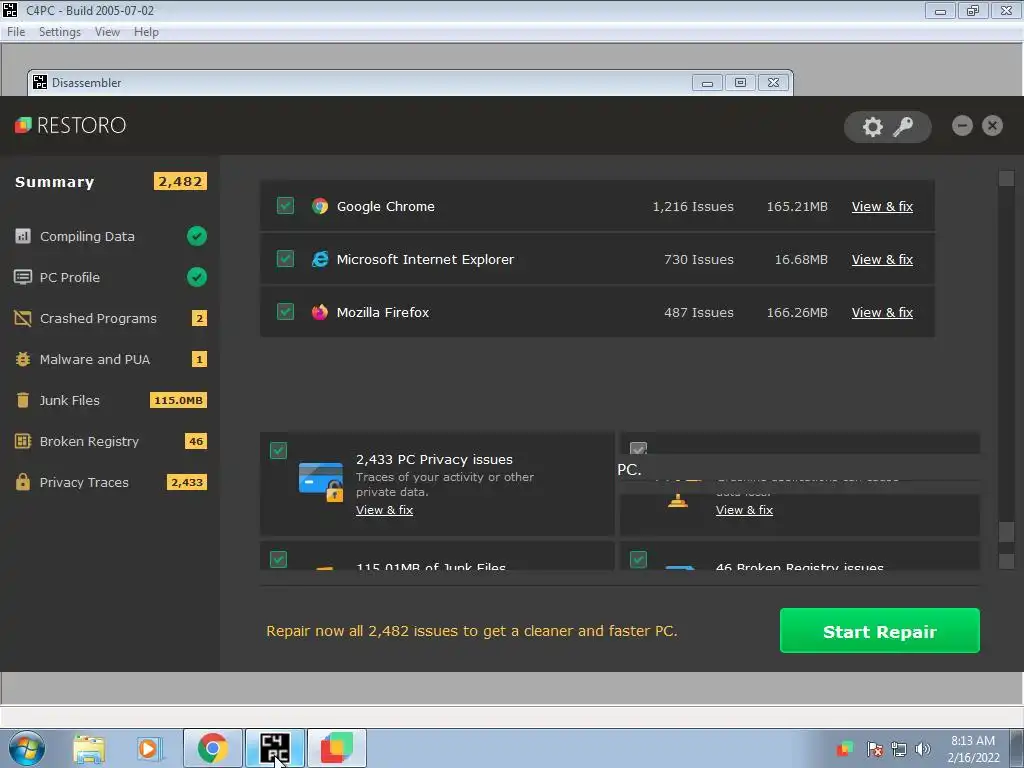
Task: Click View & fix in right card
Action: [744, 510]
